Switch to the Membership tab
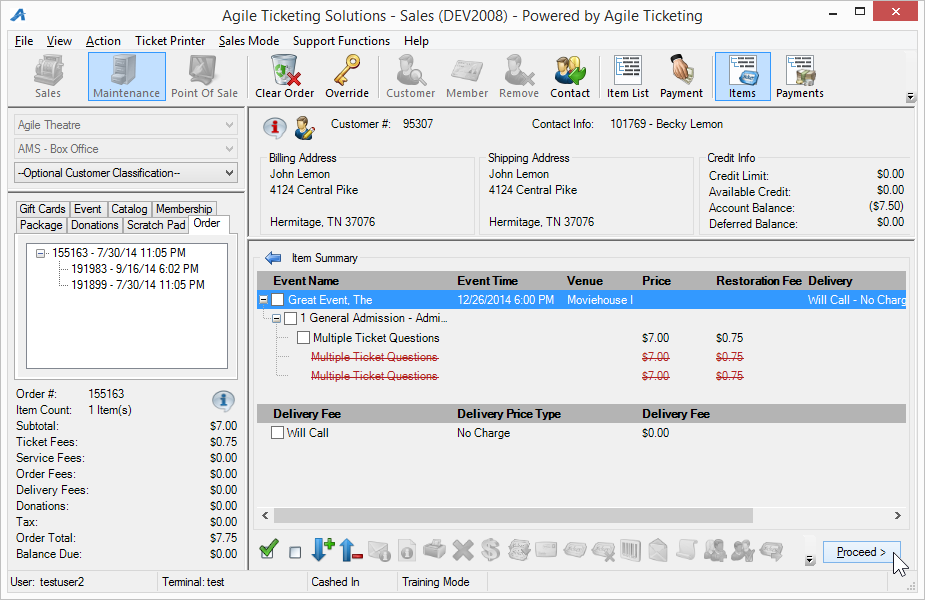This screenshot has width=925, height=600. point(184,209)
